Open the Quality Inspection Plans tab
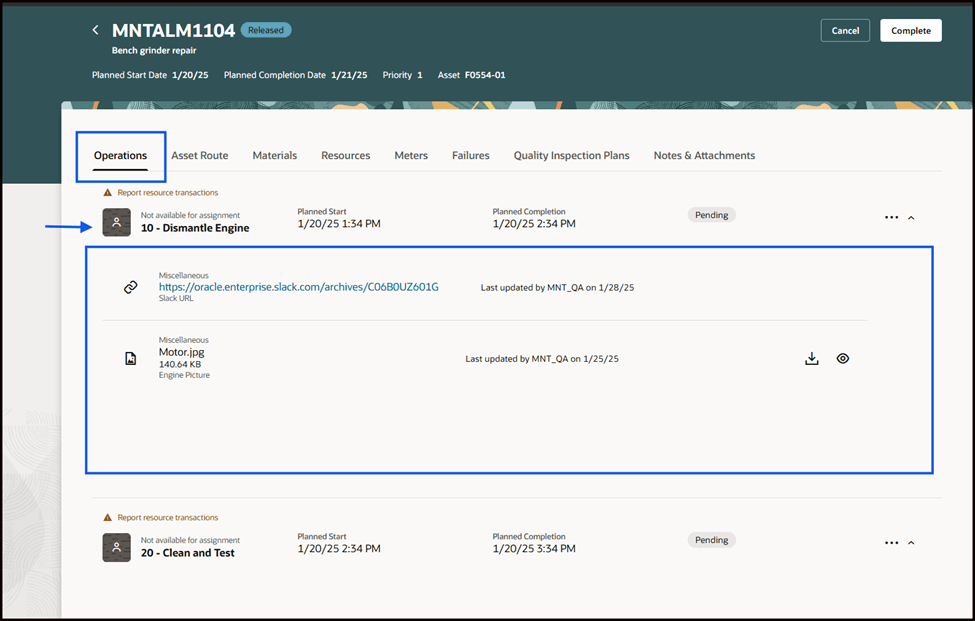The height and width of the screenshot is (621, 975). tap(571, 155)
